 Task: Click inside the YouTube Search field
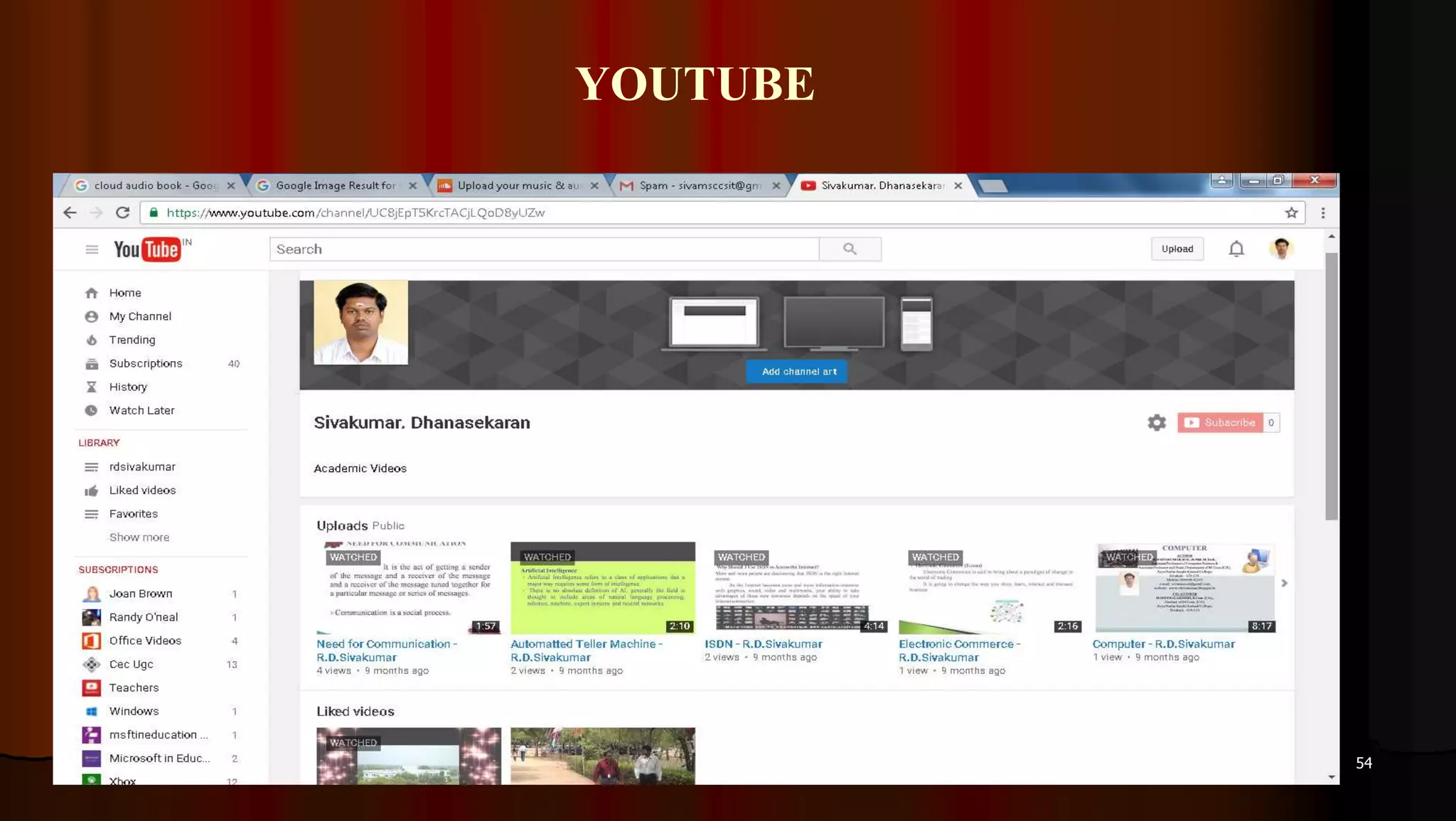545,249
